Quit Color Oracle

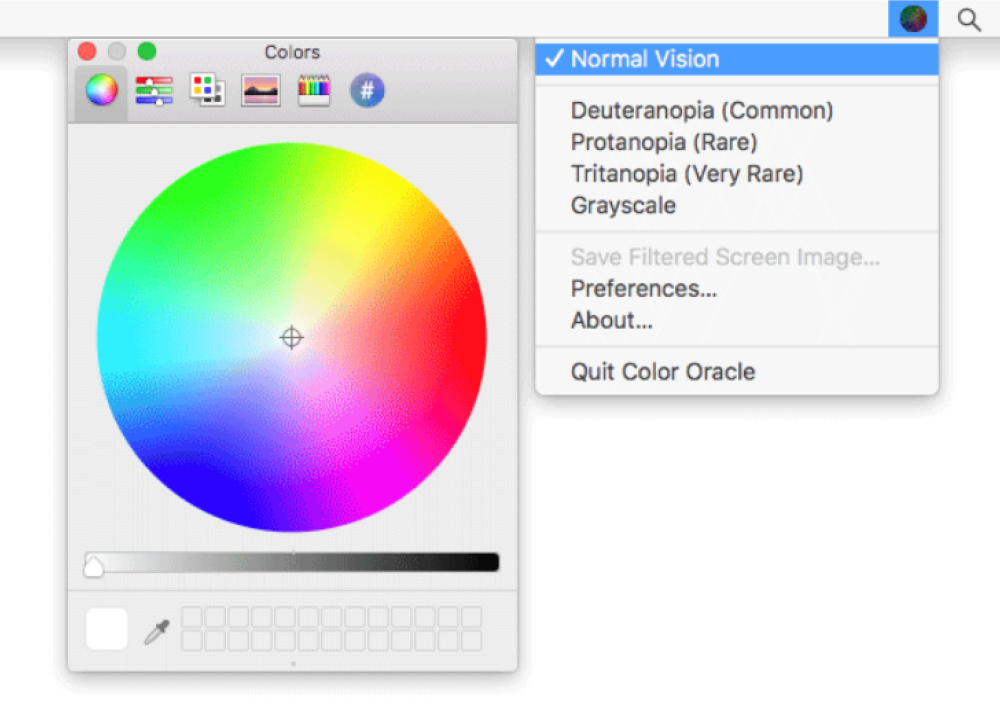[x=663, y=372]
